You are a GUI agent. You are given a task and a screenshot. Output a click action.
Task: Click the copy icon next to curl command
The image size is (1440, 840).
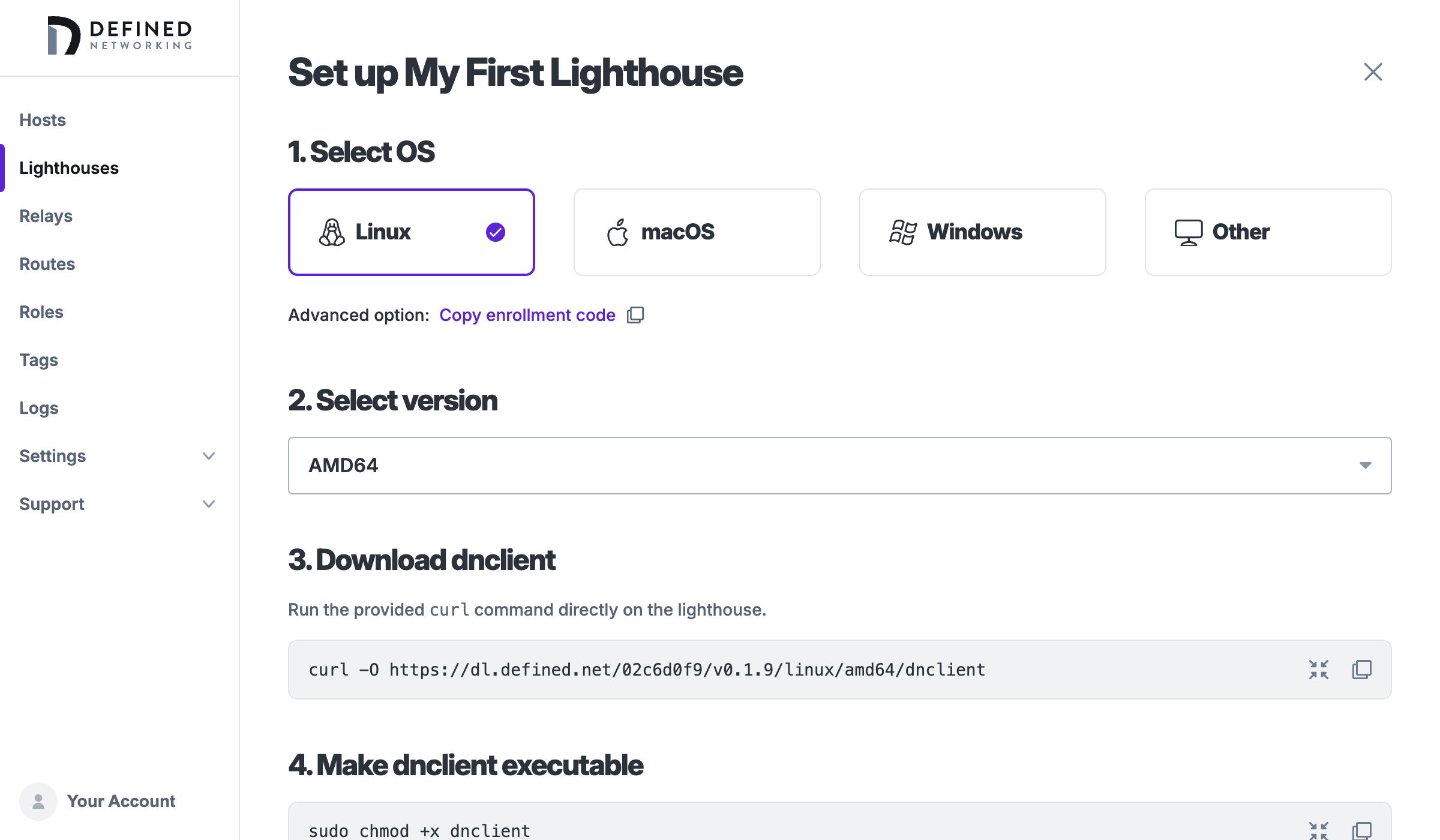tap(1362, 669)
